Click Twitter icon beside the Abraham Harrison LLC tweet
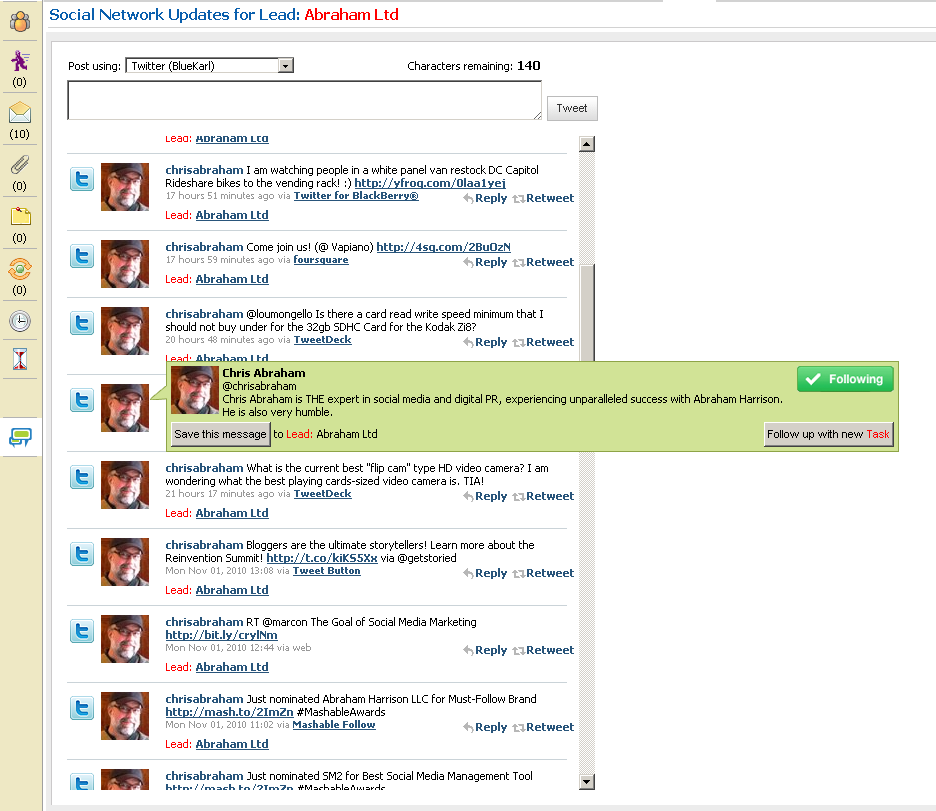The width and height of the screenshot is (936, 811). 82,708
